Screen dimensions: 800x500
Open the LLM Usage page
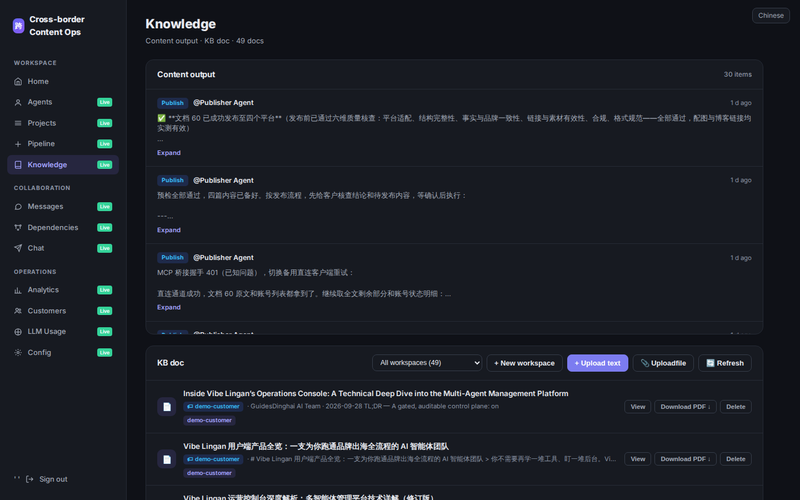click(63, 332)
